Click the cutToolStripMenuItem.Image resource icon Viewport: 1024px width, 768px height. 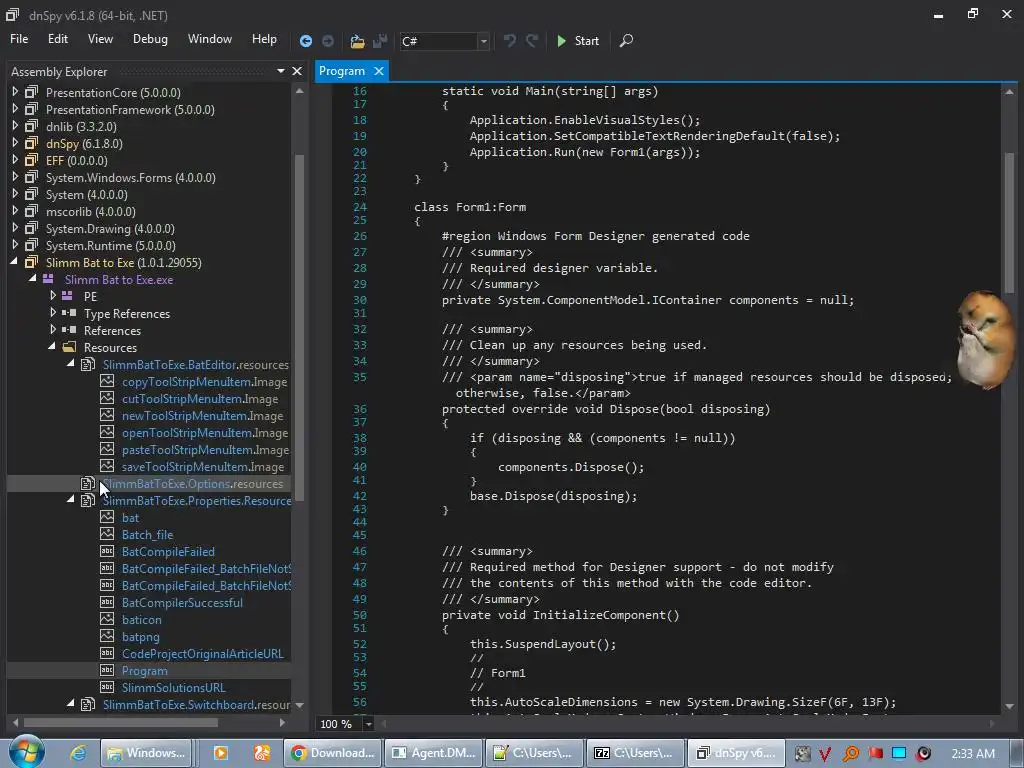[107, 398]
